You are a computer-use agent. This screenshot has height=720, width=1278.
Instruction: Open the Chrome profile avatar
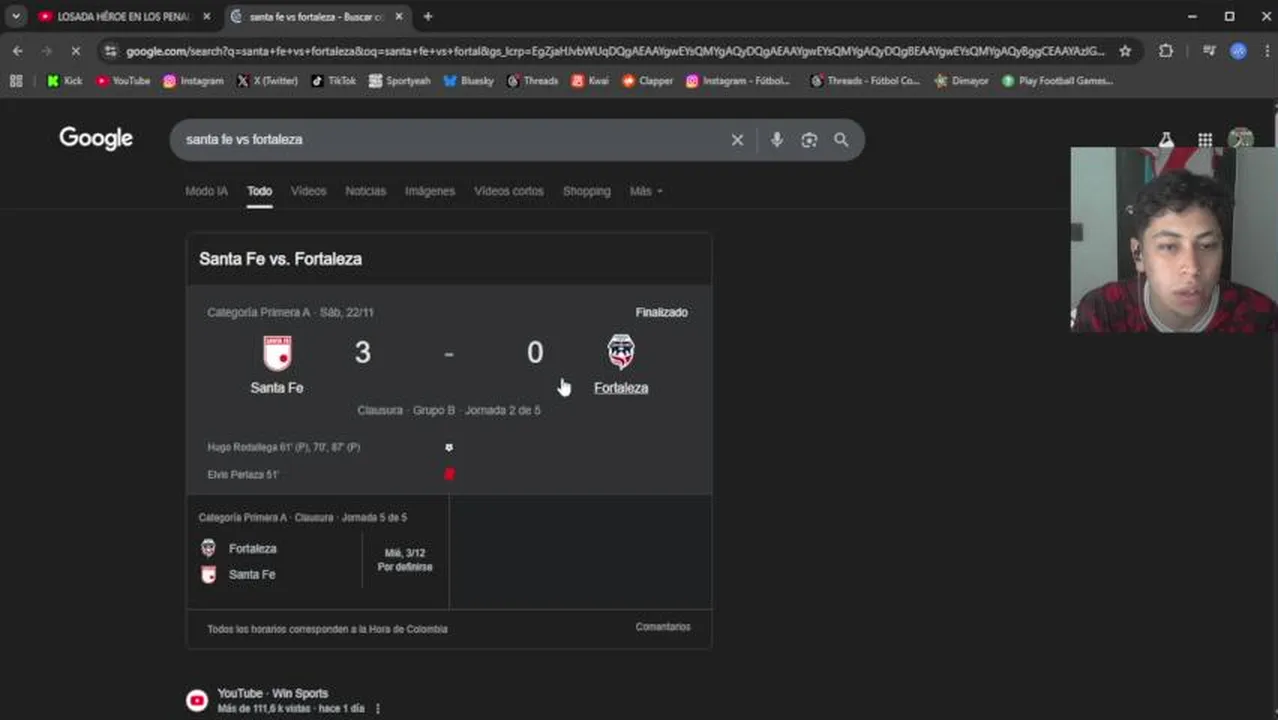[1239, 51]
